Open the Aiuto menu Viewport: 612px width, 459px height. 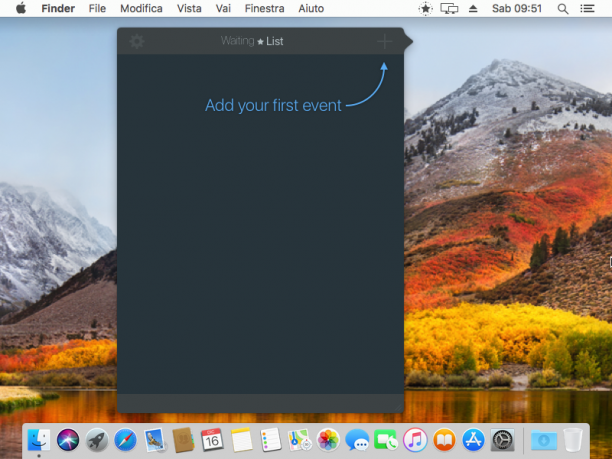pyautogui.click(x=311, y=9)
